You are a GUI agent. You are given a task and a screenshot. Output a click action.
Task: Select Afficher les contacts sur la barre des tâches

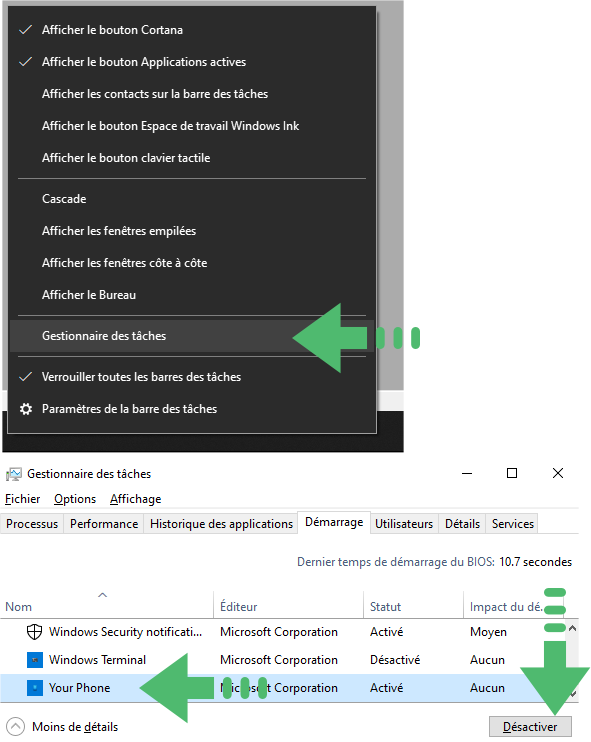pos(193,94)
